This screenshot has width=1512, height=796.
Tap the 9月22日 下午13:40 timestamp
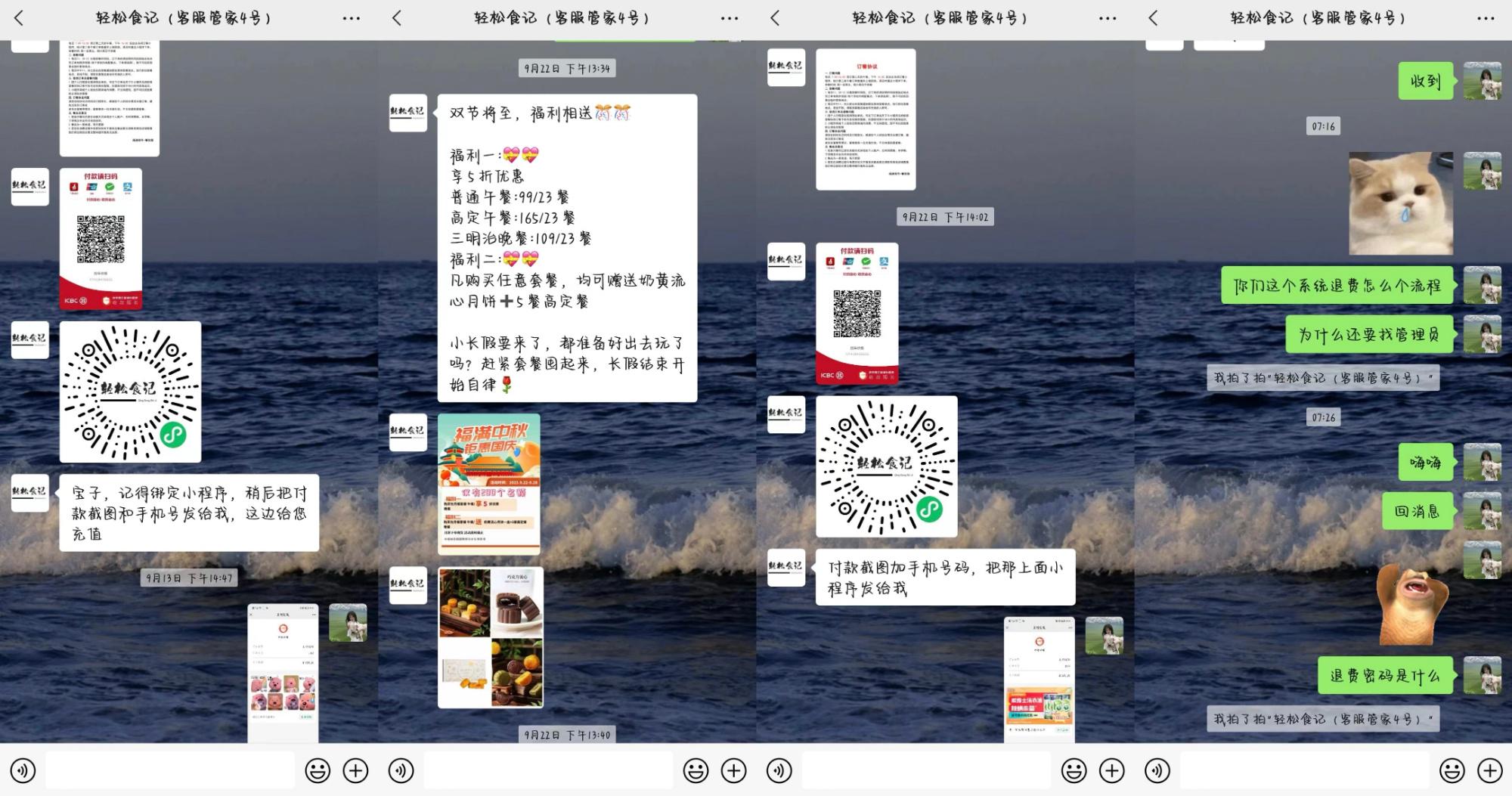point(567,735)
